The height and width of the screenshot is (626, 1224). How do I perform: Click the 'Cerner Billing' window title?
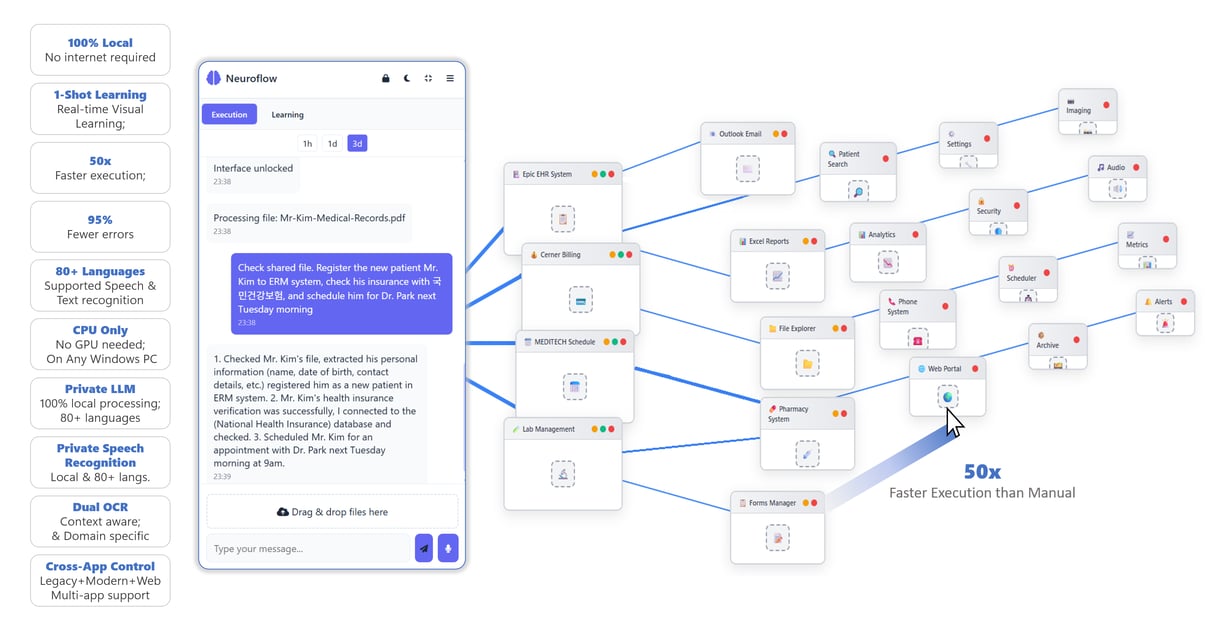click(x=558, y=255)
